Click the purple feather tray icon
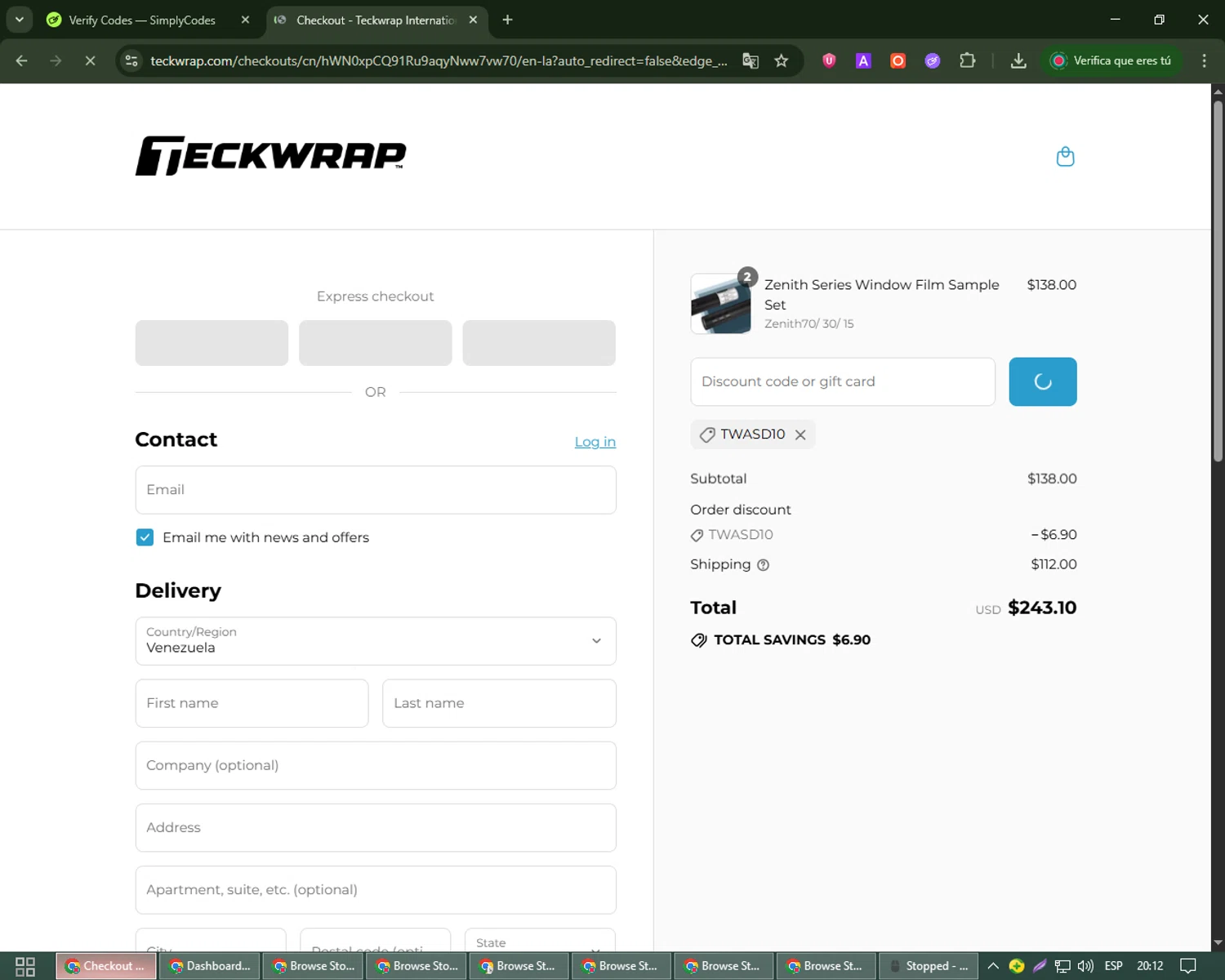 [1040, 966]
